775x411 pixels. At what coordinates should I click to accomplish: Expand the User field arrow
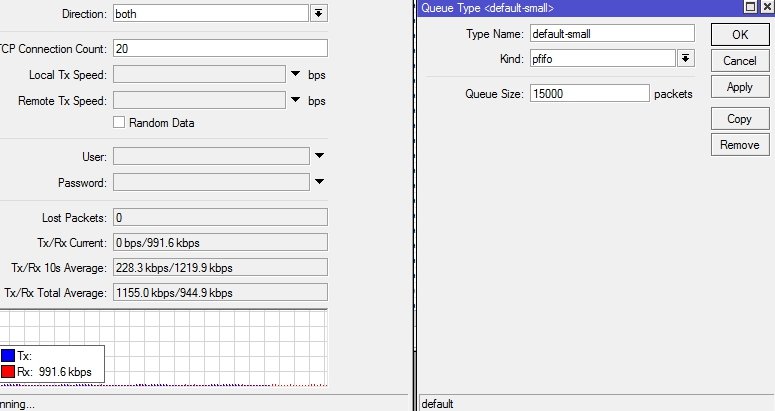pyautogui.click(x=319, y=156)
